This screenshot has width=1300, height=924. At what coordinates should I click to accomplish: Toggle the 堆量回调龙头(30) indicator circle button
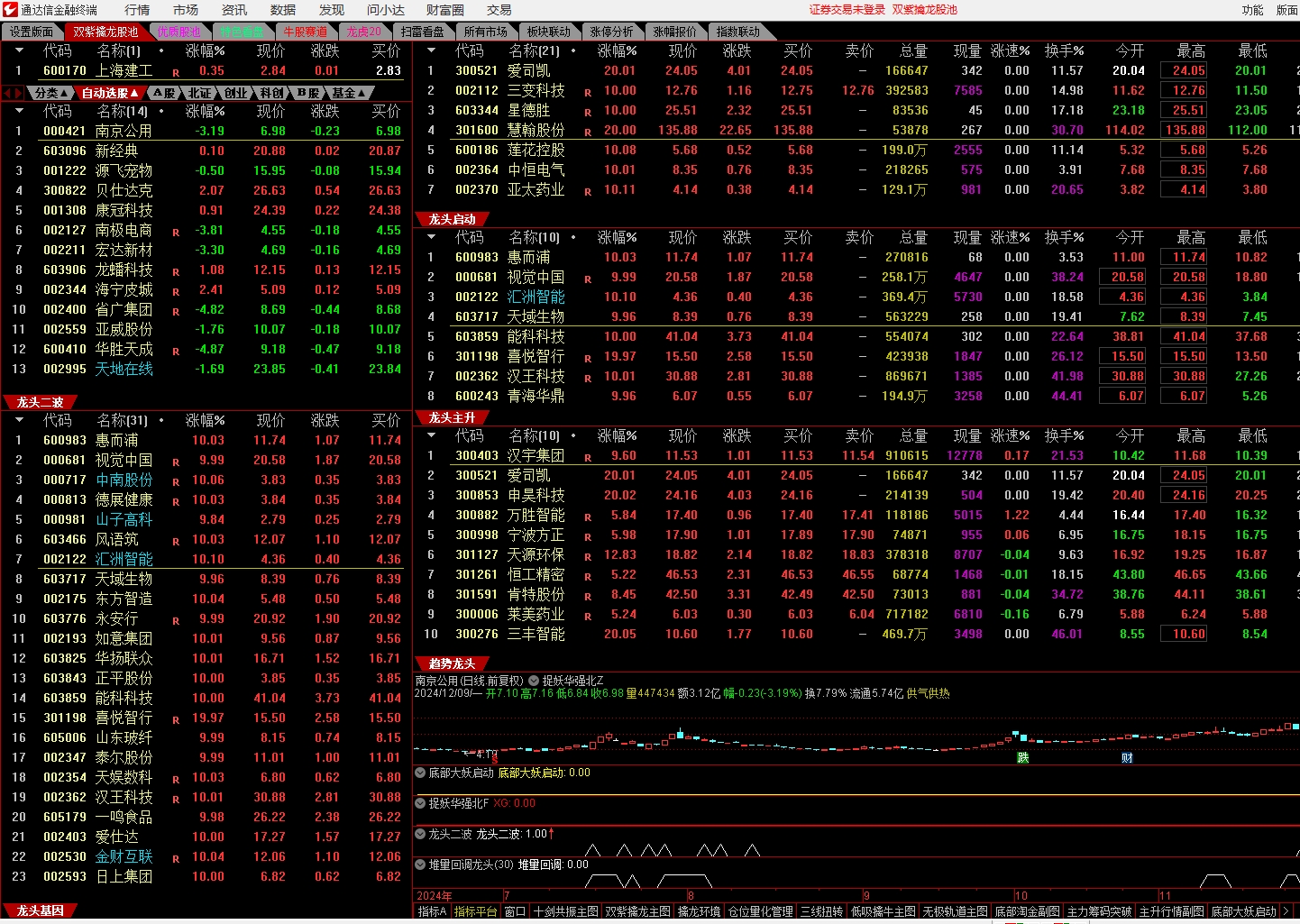420,865
